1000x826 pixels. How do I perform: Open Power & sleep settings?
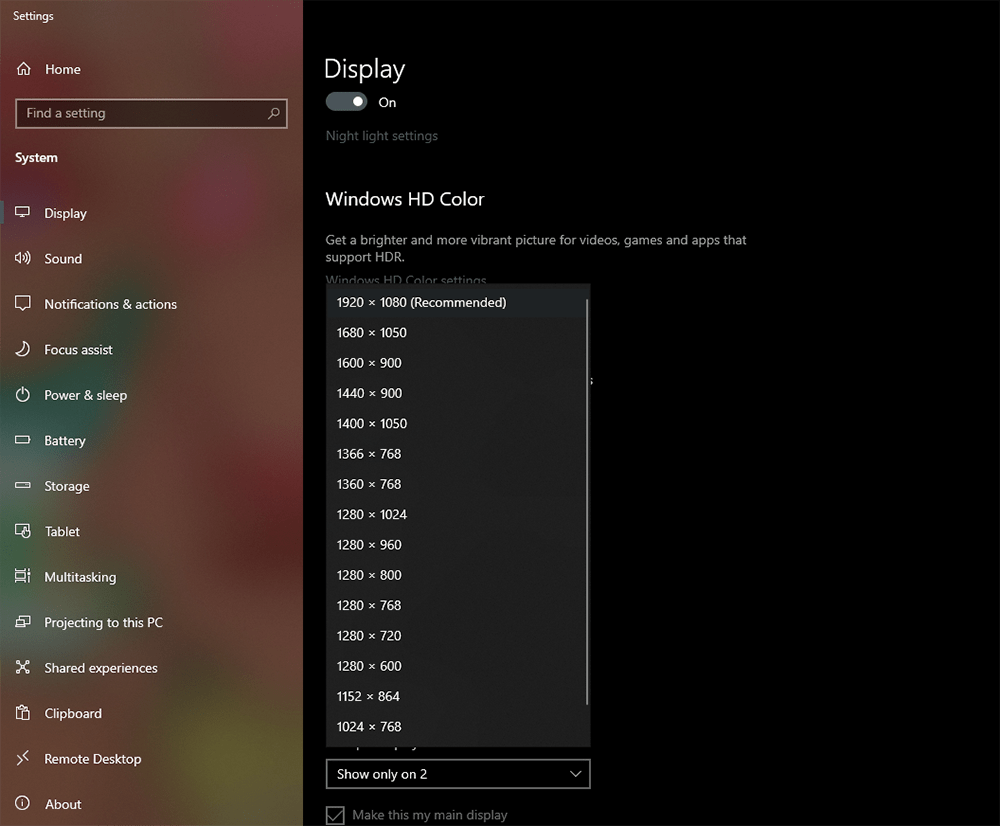[x=151, y=395]
